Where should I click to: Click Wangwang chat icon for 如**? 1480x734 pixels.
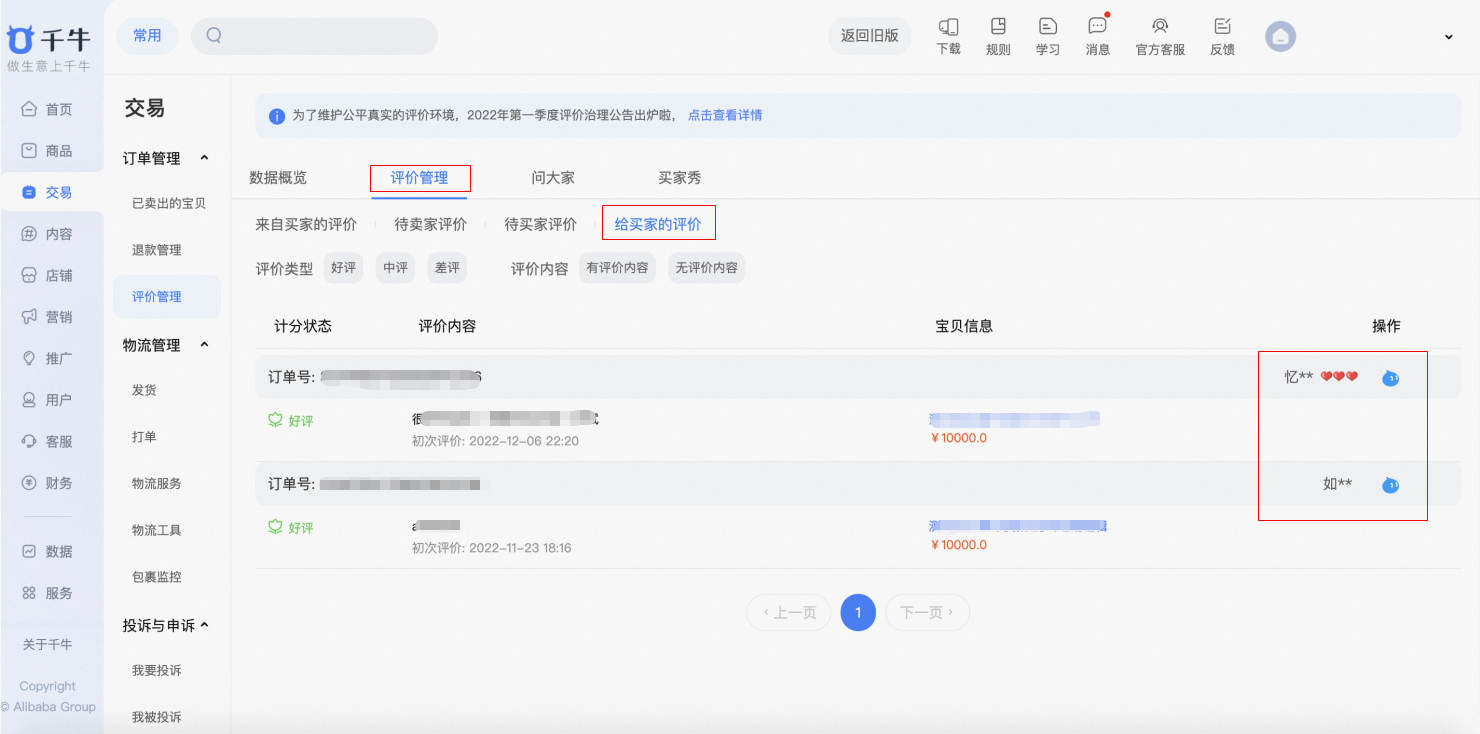coord(1390,485)
